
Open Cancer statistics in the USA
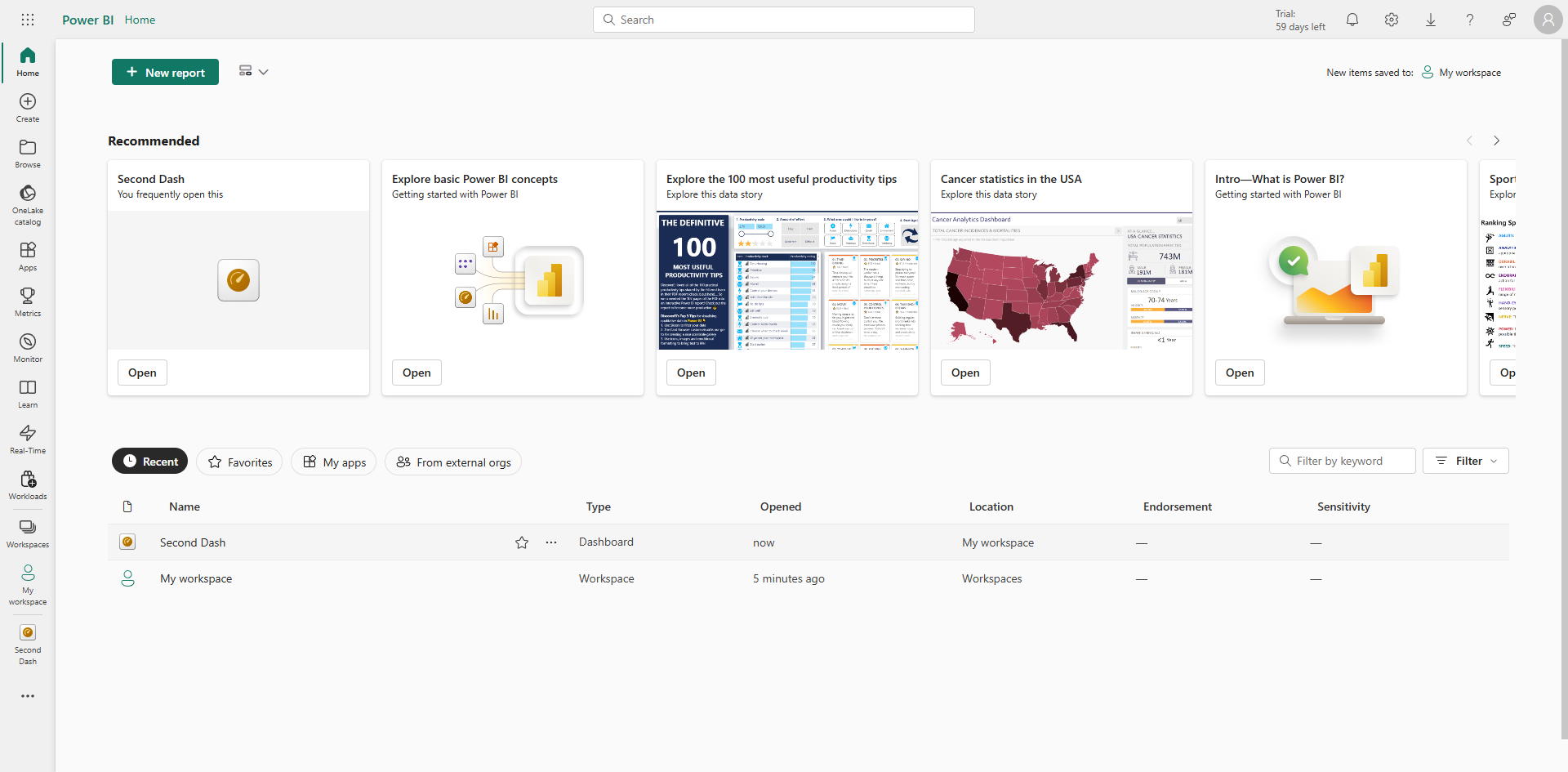point(965,373)
